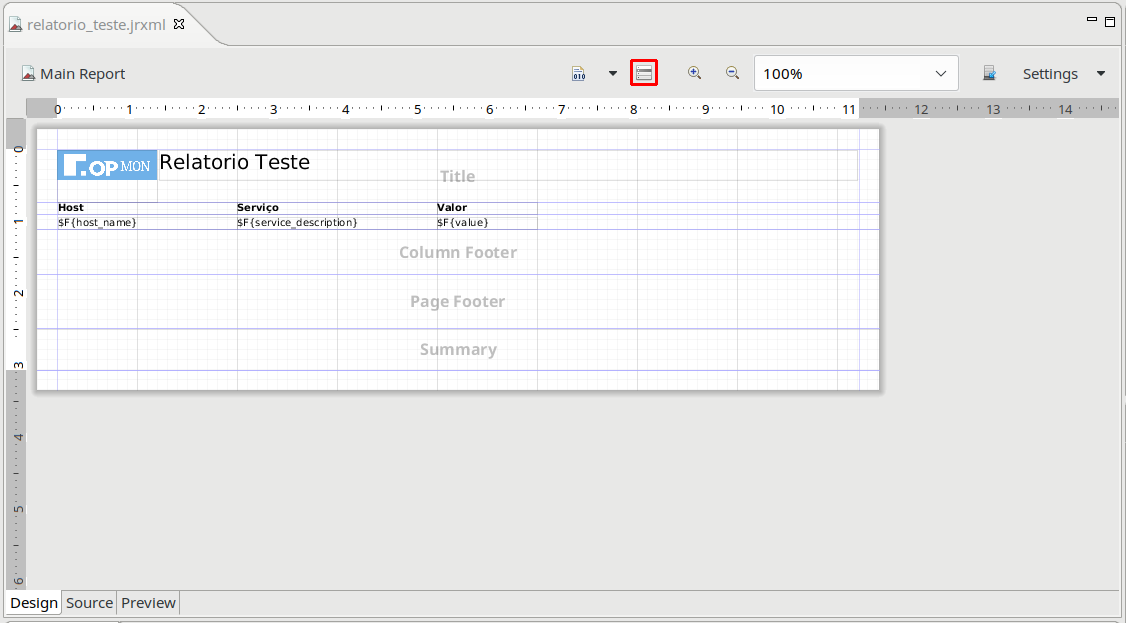Viewport: 1126px width, 623px height.
Task: Close the relatorio_teste.jrxml editor tab
Action: (x=179, y=24)
